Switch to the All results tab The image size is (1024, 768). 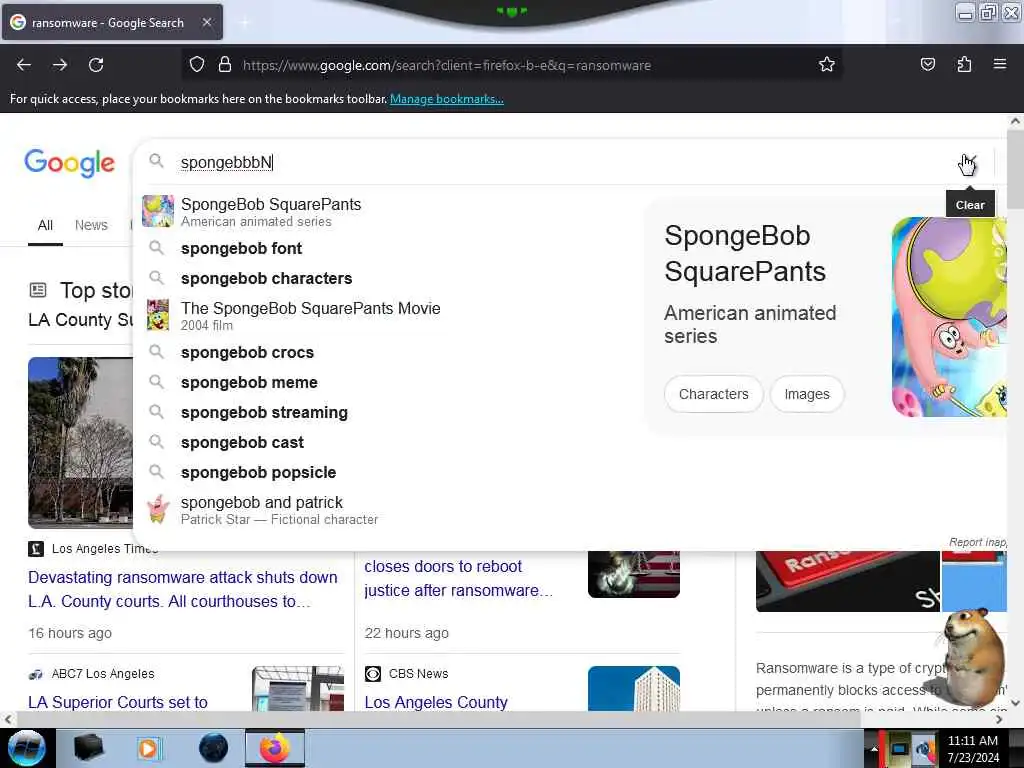[45, 225]
